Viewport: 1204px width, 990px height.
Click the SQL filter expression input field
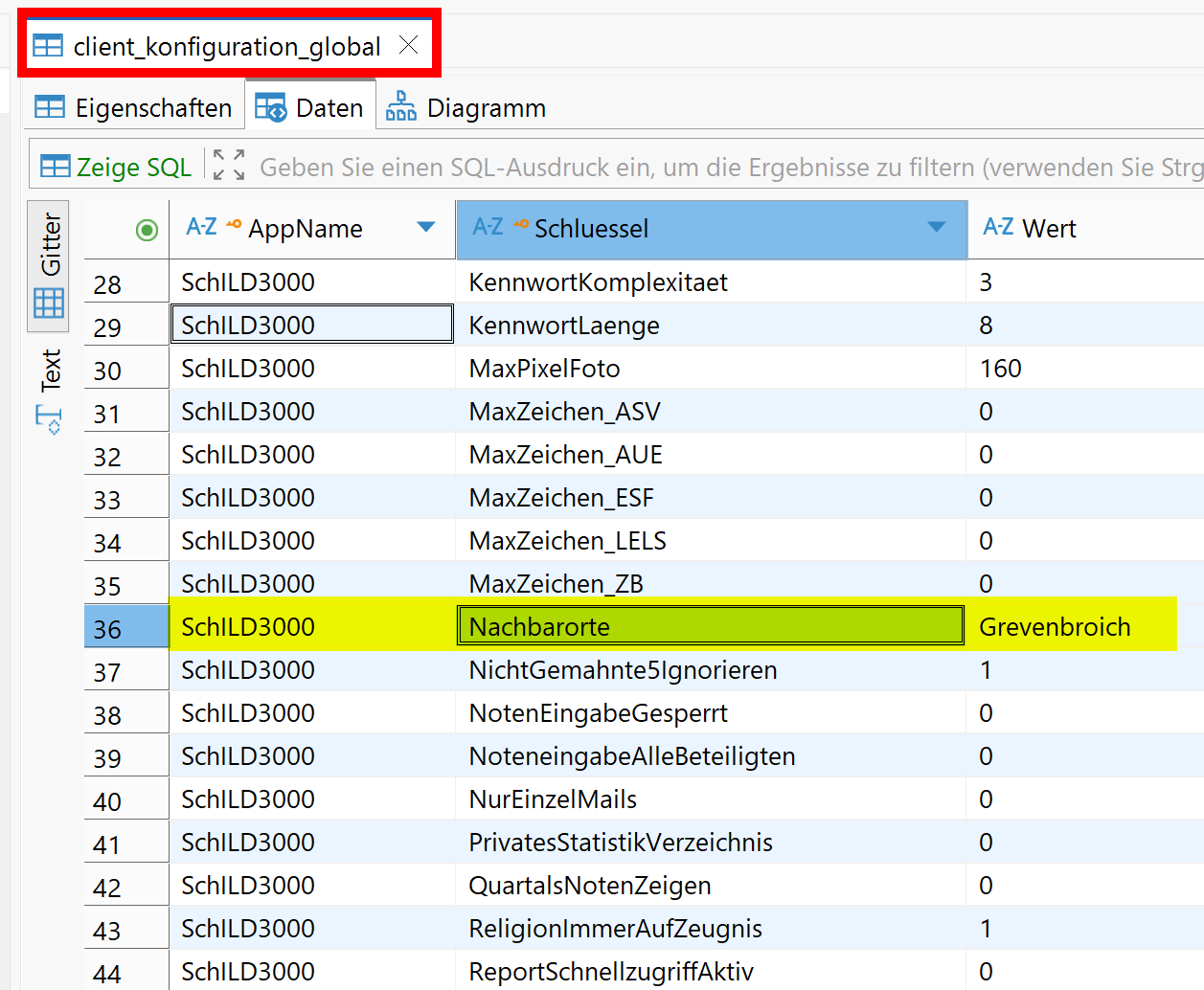click(x=670, y=166)
